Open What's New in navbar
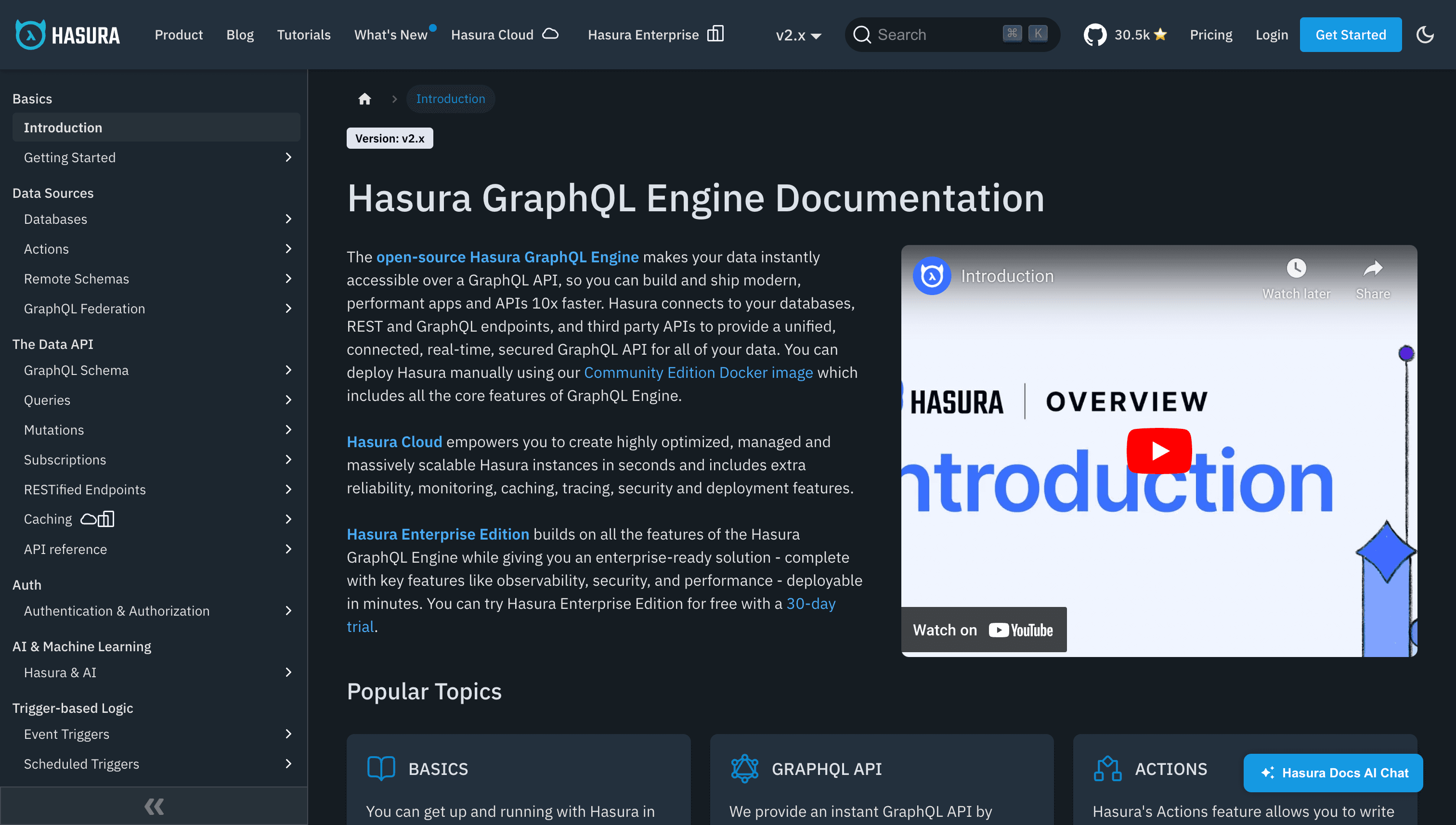 [x=390, y=35]
